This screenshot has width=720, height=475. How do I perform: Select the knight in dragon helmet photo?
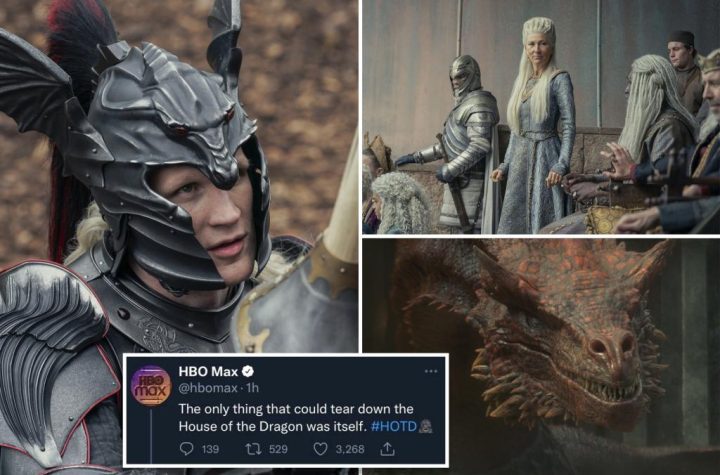tap(179, 176)
